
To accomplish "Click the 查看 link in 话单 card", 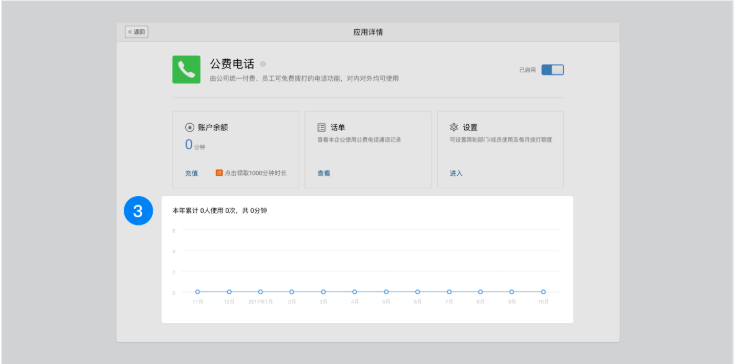I will click(323, 173).
